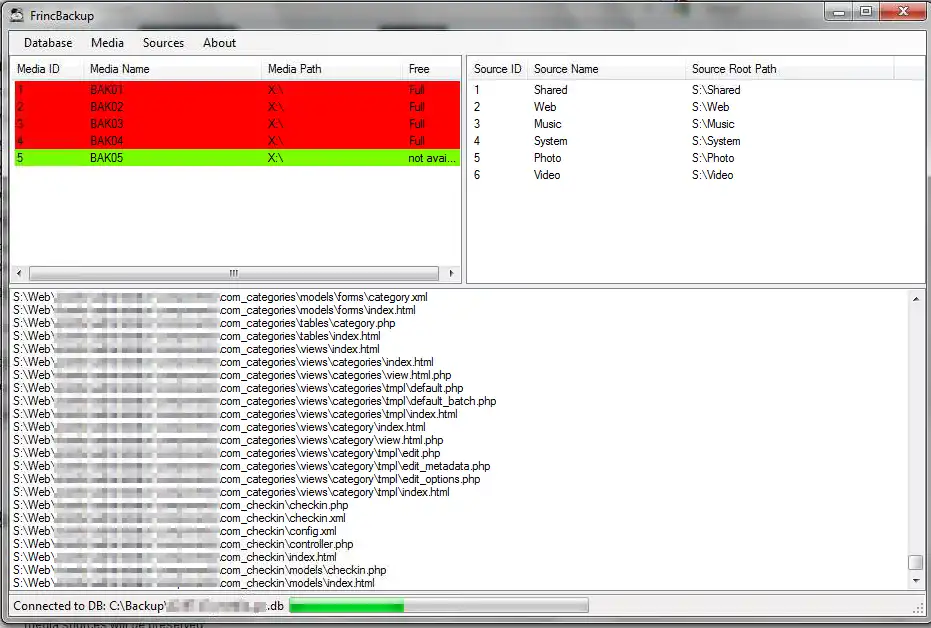
Task: Select the Shared source row
Action: coord(683,90)
